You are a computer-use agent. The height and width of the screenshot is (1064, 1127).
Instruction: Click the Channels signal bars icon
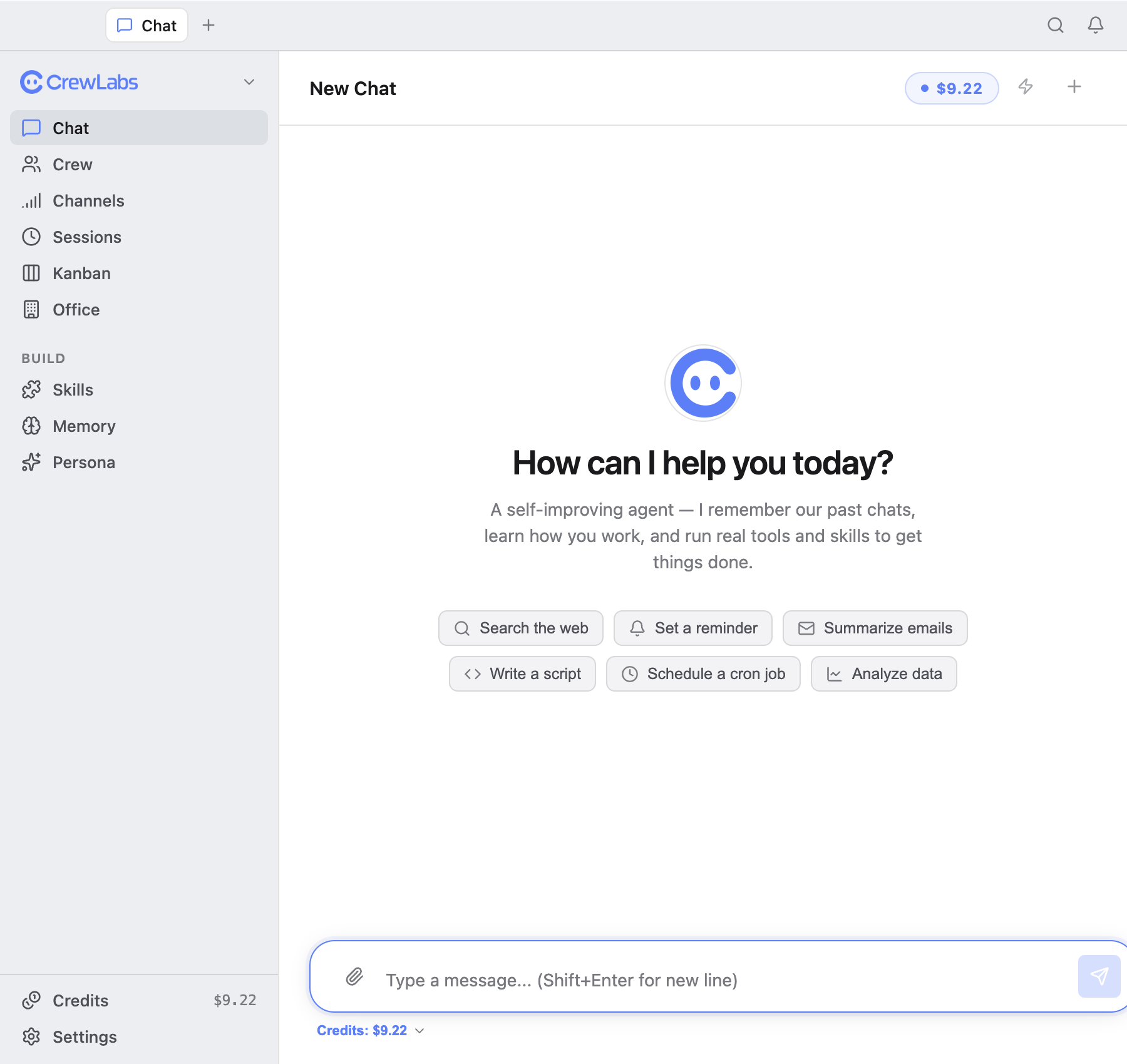[31, 200]
